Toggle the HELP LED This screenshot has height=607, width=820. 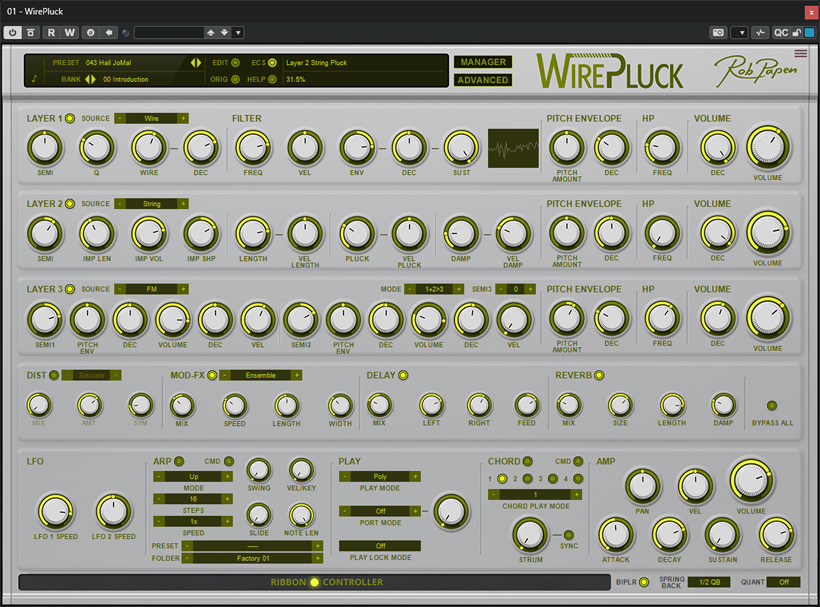pyautogui.click(x=272, y=79)
